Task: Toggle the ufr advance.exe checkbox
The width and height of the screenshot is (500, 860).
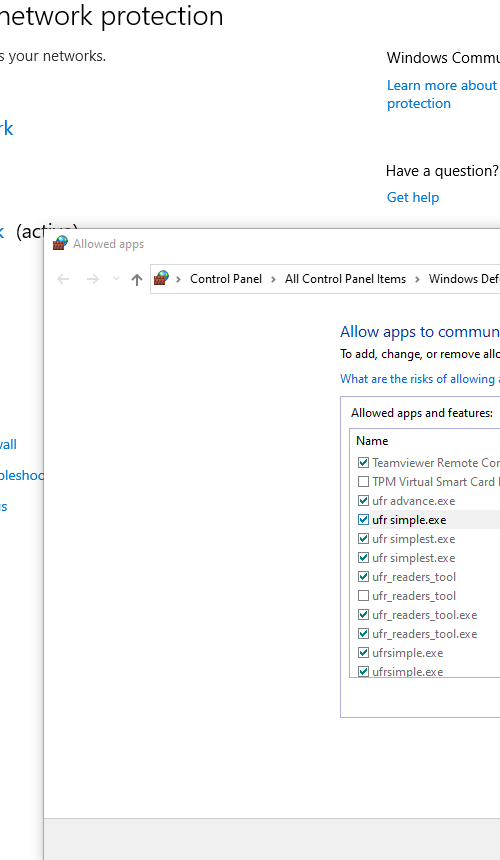Action: pos(363,501)
